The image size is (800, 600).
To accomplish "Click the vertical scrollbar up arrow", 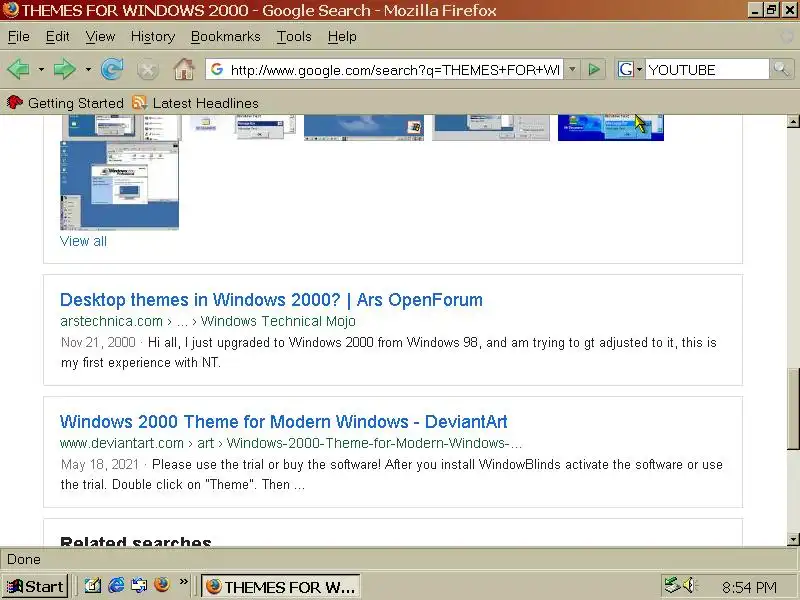I will click(x=793, y=121).
